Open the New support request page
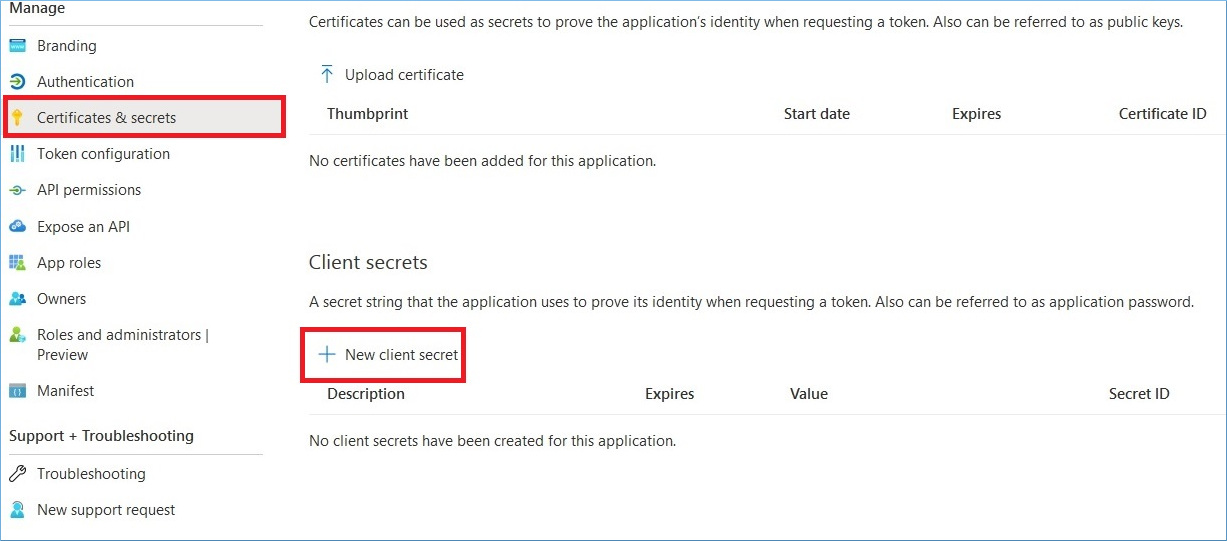Image resolution: width=1227 pixels, height=541 pixels. tap(106, 510)
